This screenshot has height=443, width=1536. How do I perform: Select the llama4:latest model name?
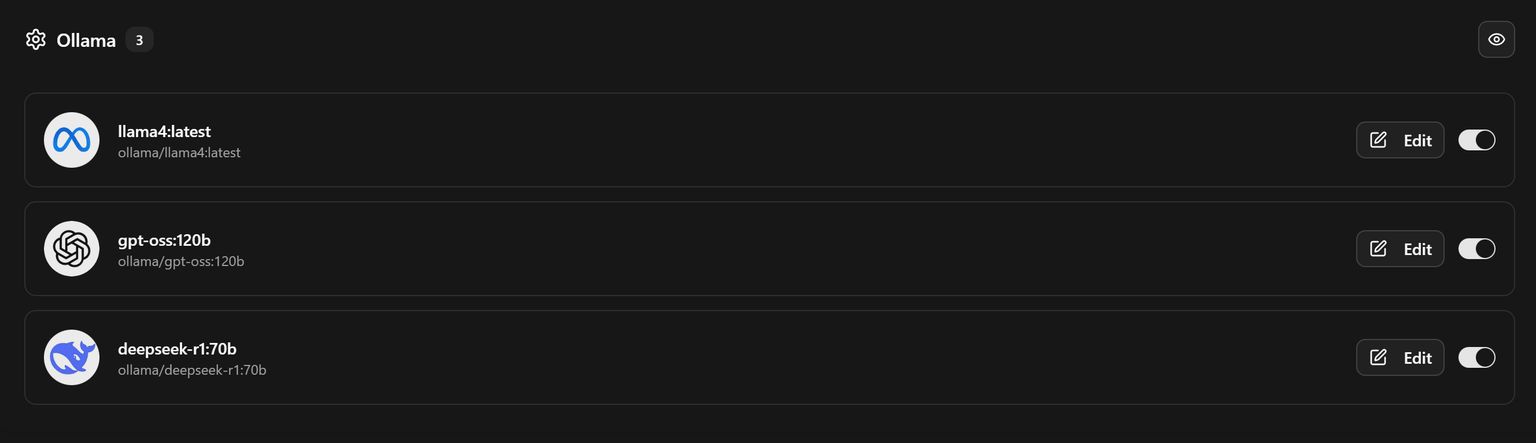click(x=164, y=131)
